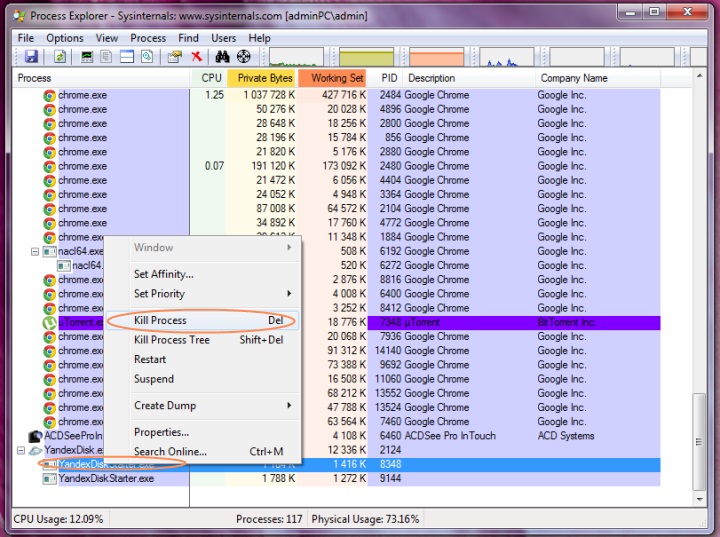Click the CPU usage mini graph in the toolbar
Screen dimensions: 720x537
coord(296,57)
